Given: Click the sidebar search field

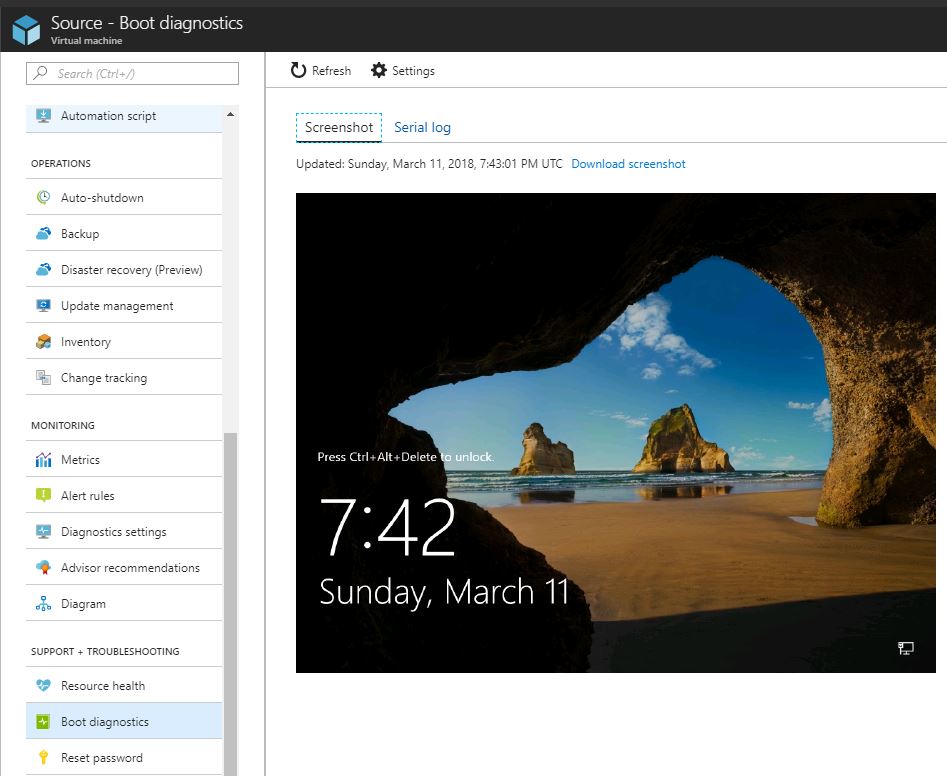Looking at the screenshot, I should click(133, 73).
